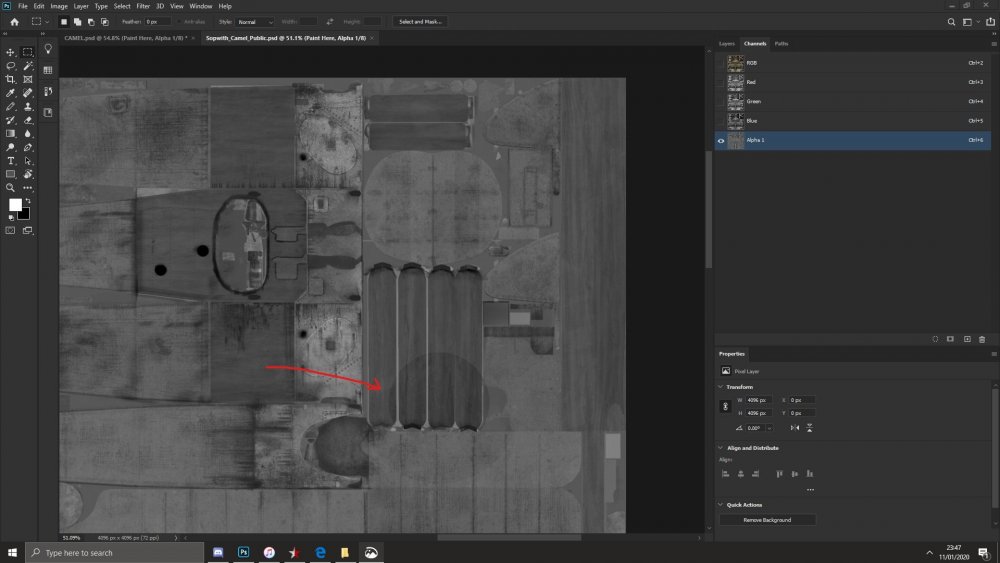The height and width of the screenshot is (563, 1000).
Task: Select the Zoom tool
Action: (11, 187)
